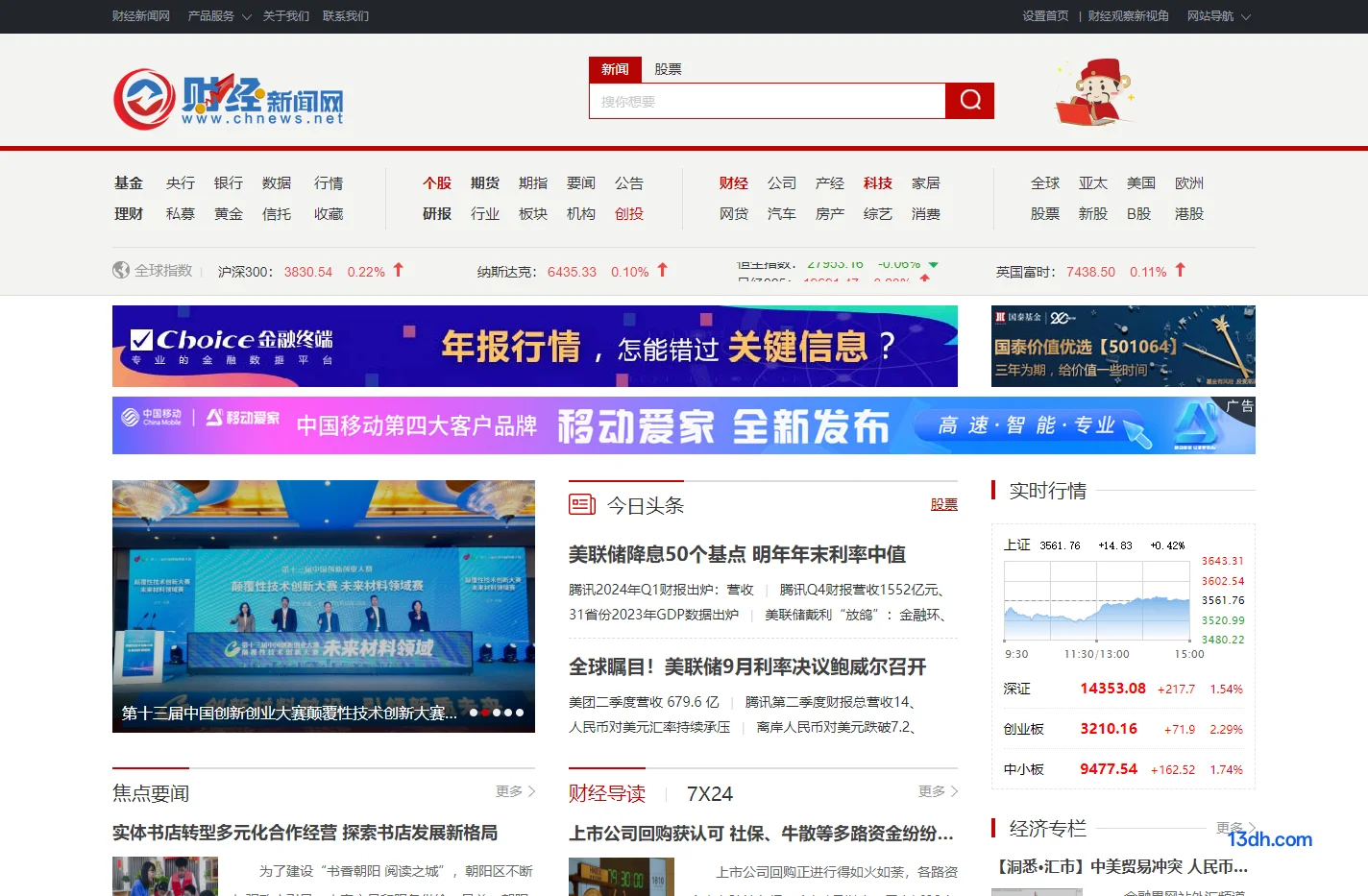Open 更多 arrow next to 焦点要闻
This screenshot has width=1368, height=896.
coord(516,791)
